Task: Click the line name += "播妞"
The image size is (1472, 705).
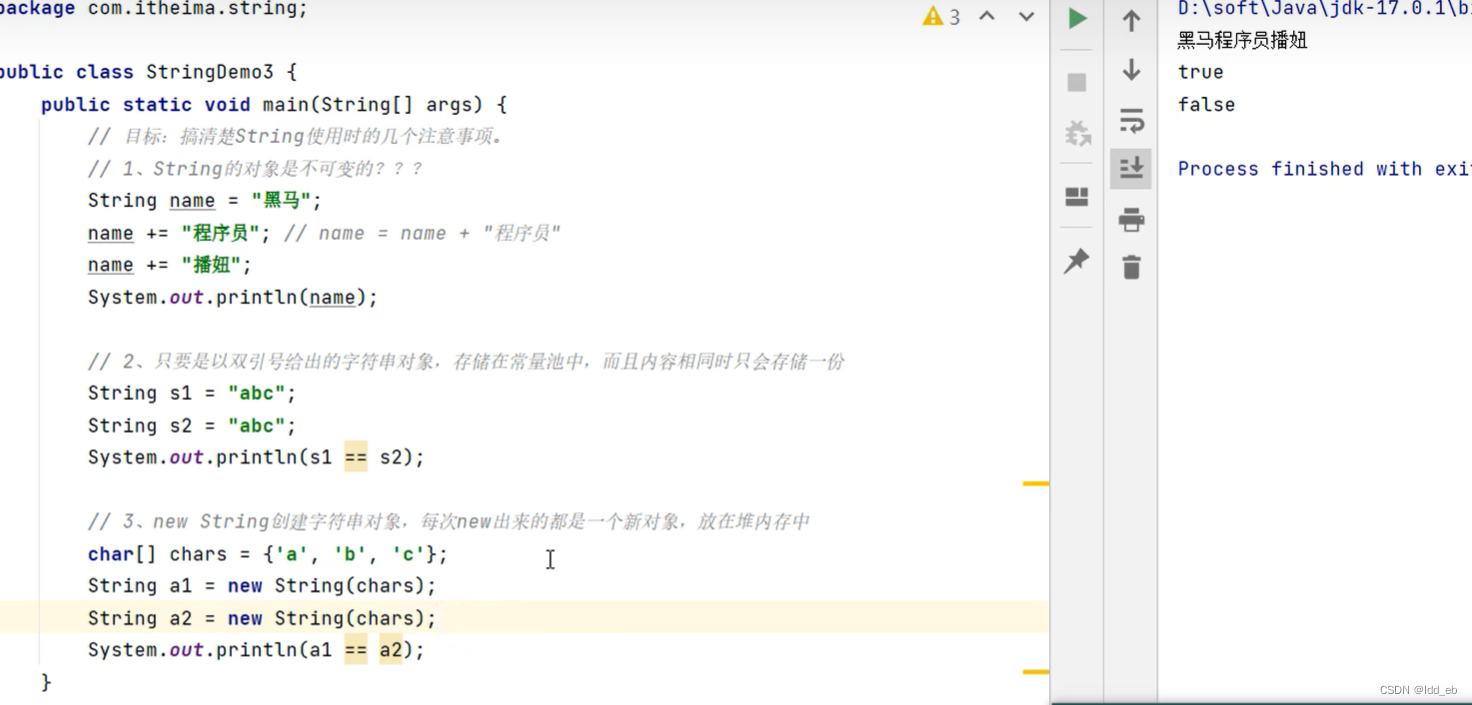Action: 170,265
